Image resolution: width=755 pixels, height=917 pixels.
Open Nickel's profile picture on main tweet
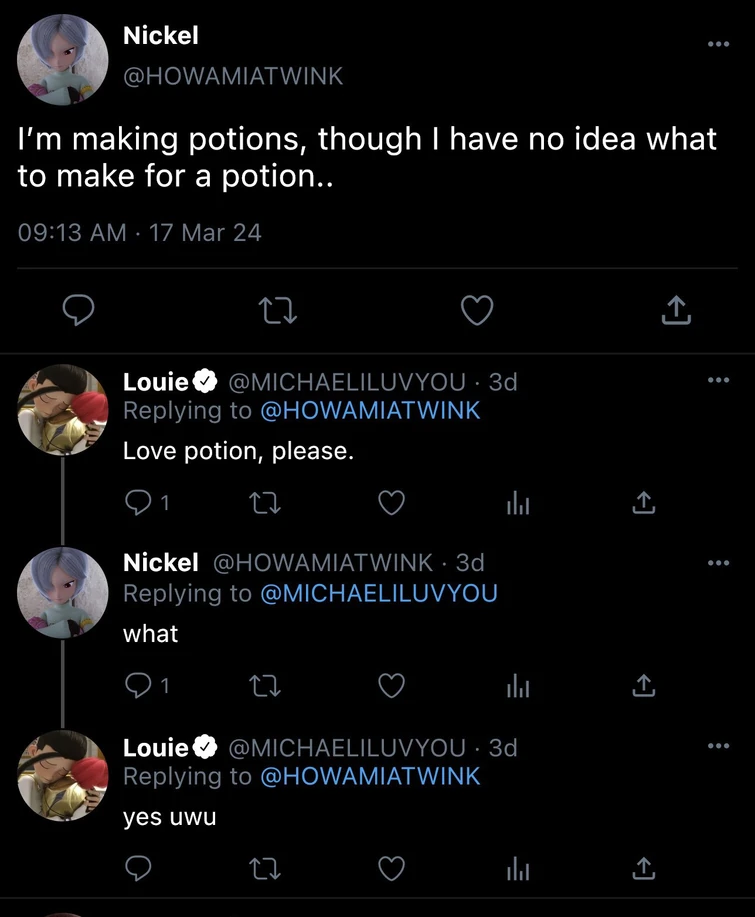click(x=62, y=60)
